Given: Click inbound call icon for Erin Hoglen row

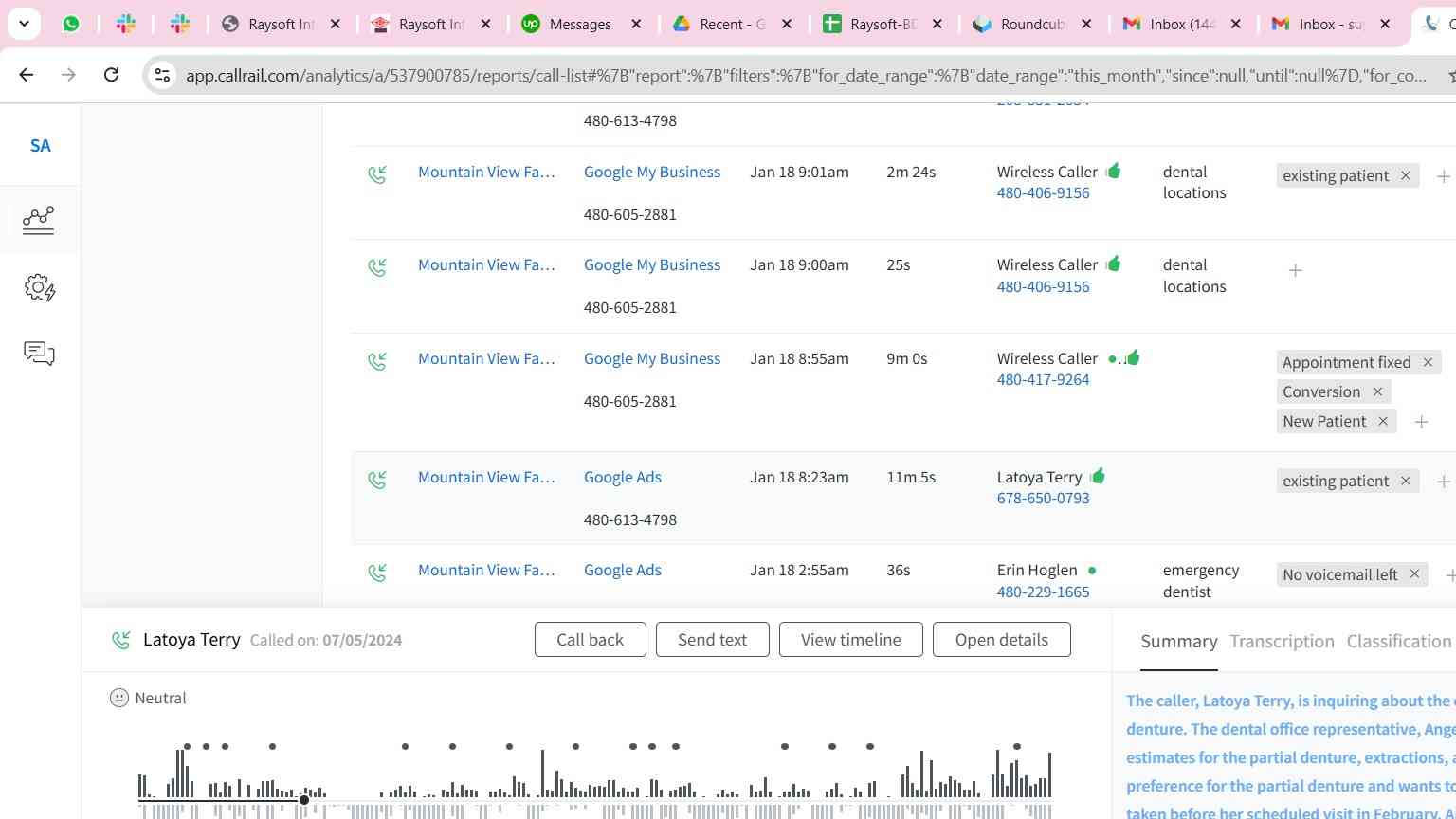Looking at the screenshot, I should [377, 573].
